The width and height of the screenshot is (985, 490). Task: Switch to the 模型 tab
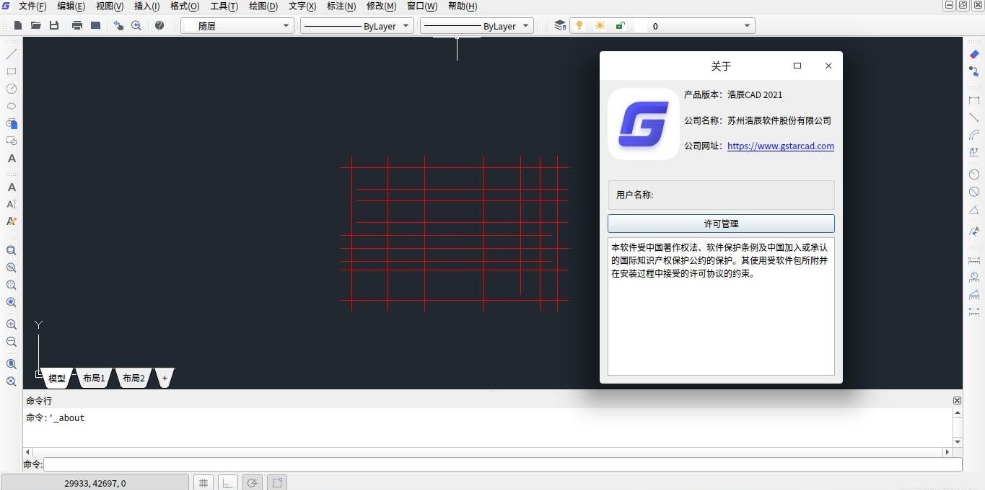[x=57, y=378]
